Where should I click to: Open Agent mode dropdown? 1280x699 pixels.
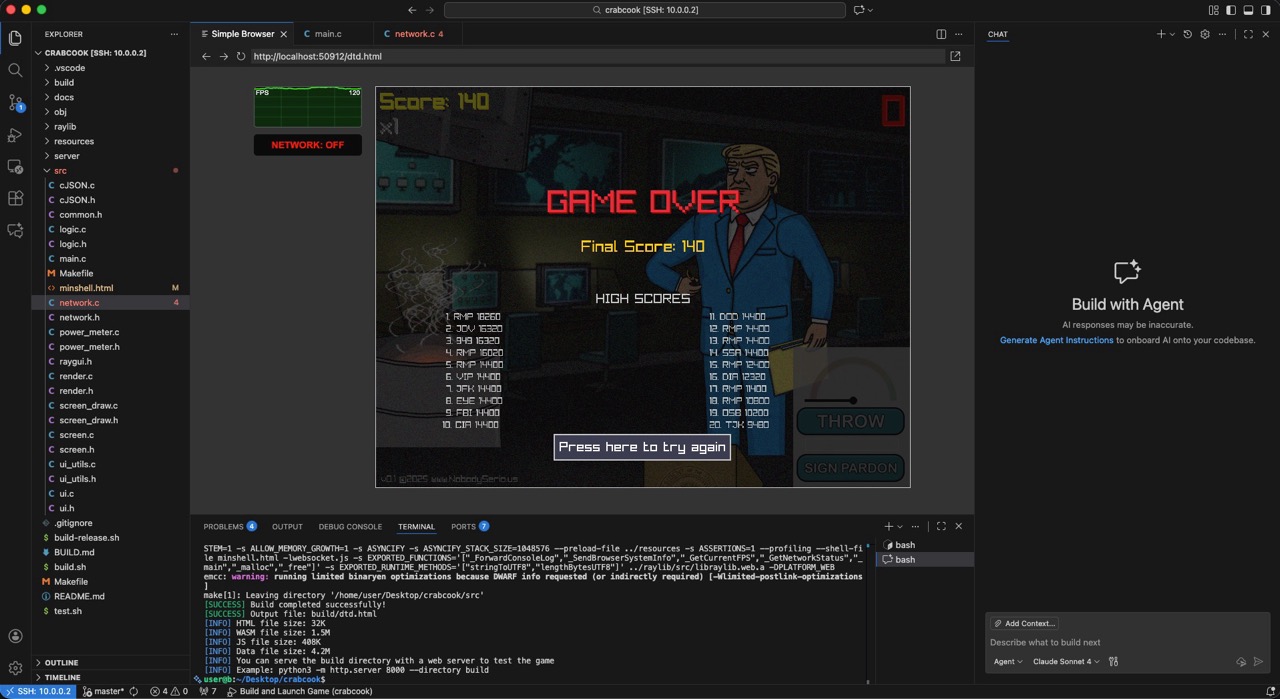1007,661
